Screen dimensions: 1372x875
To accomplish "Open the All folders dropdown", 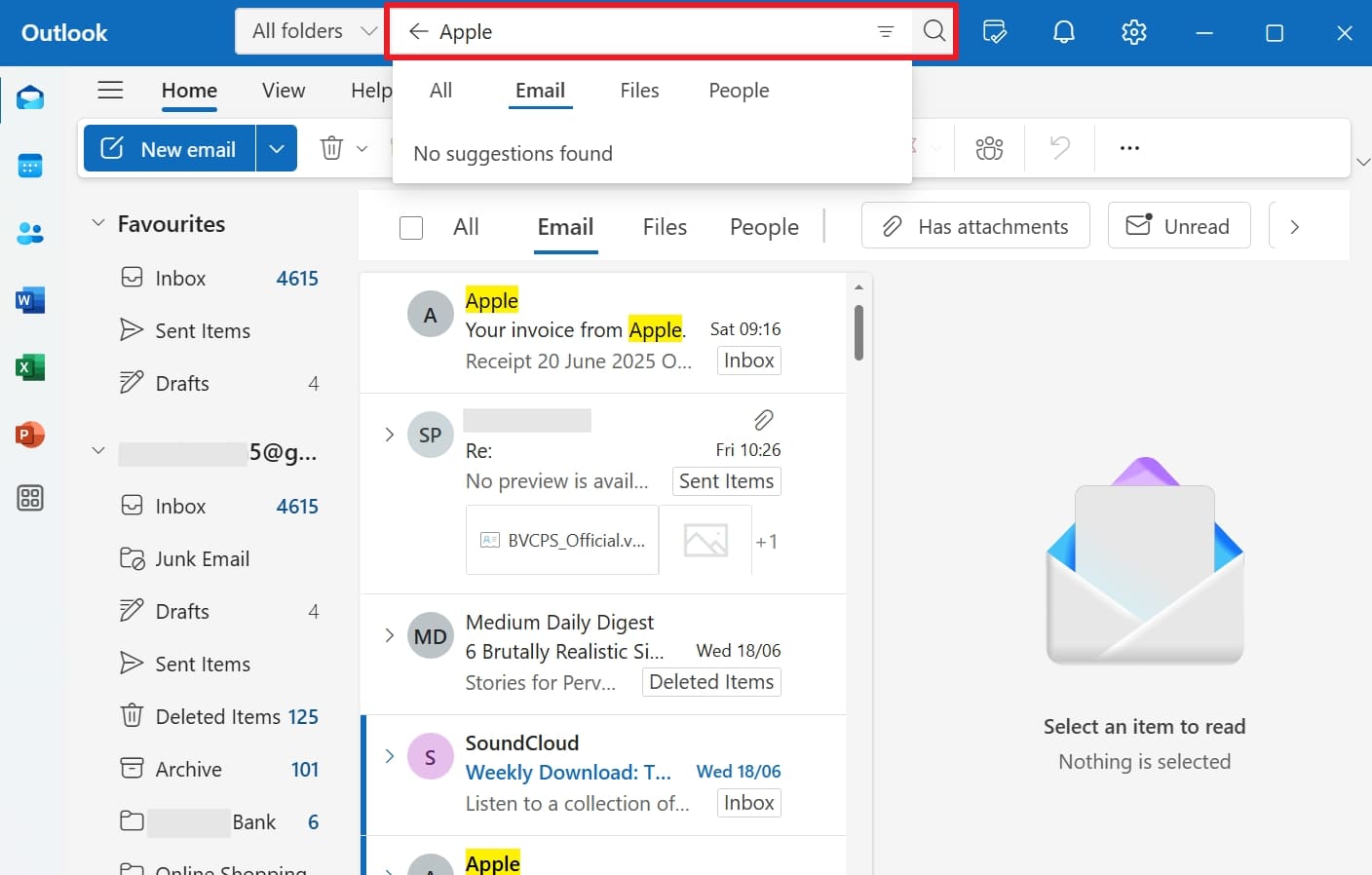I will [x=310, y=30].
